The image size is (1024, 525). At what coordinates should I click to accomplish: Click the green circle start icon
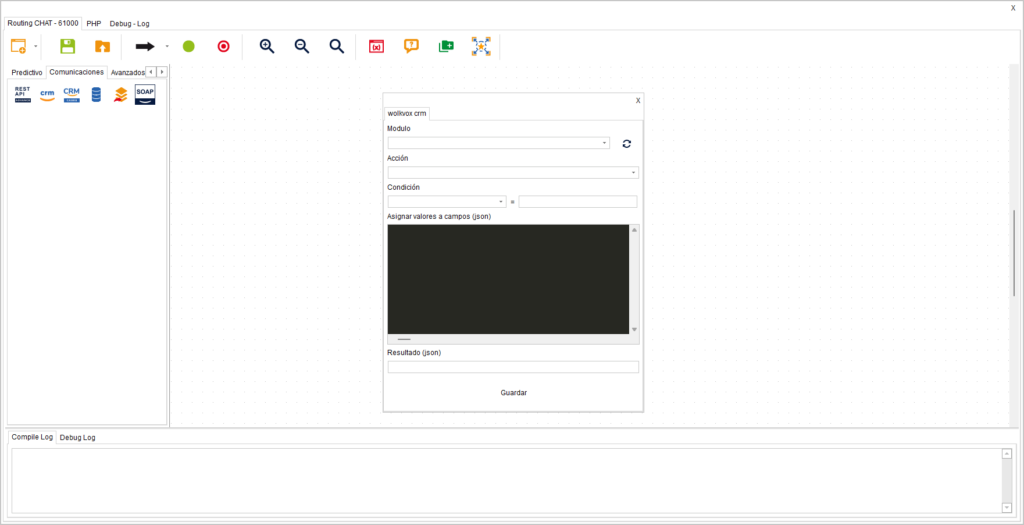(x=189, y=46)
